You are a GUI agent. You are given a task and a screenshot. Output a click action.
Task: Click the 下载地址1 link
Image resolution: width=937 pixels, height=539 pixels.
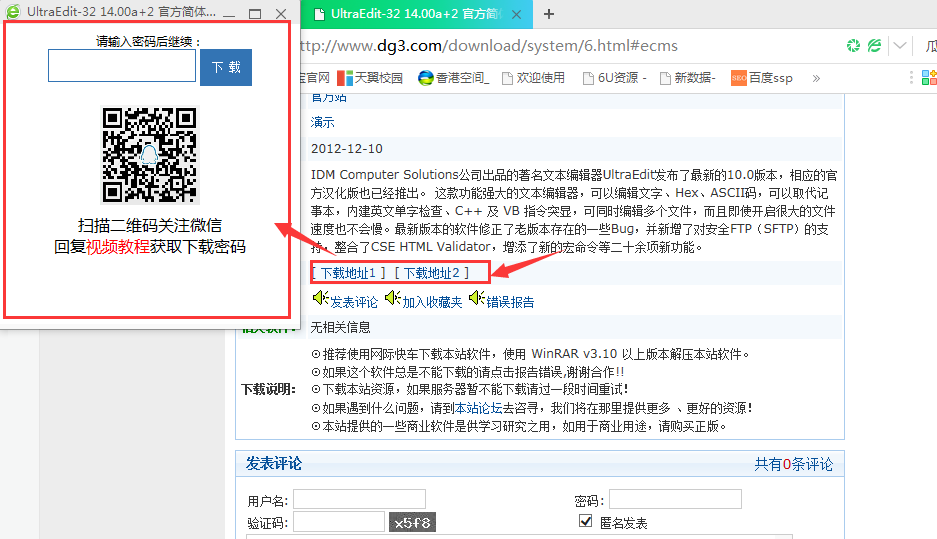tap(348, 273)
